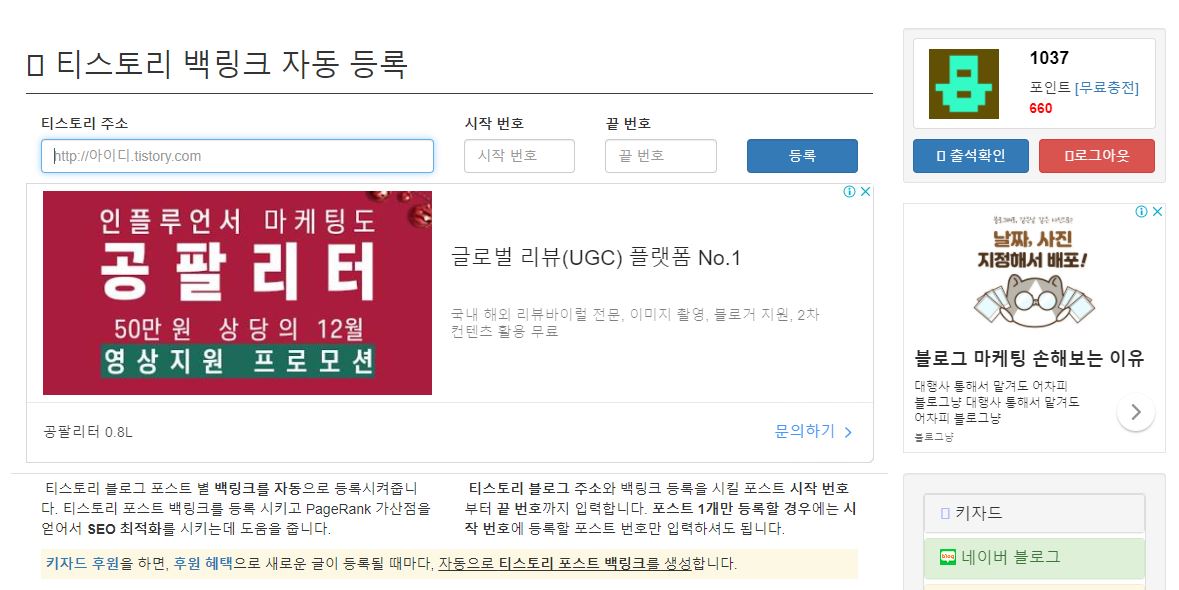Image resolution: width=1179 pixels, height=590 pixels.
Task: Click the red 공팔리터 promotion banner image
Action: coord(238,292)
